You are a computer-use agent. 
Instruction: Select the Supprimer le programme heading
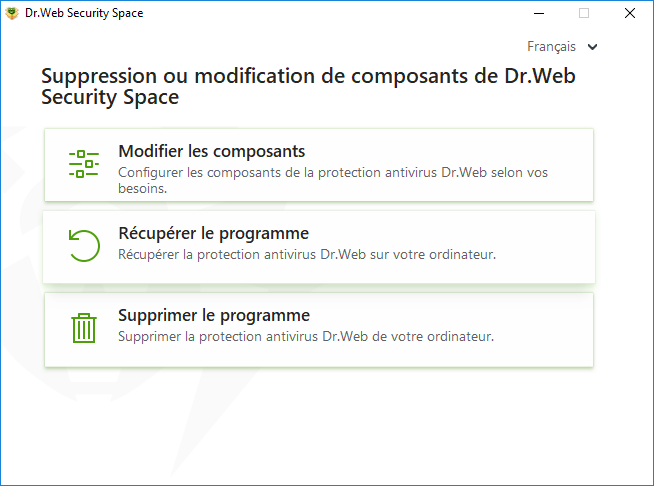214,315
